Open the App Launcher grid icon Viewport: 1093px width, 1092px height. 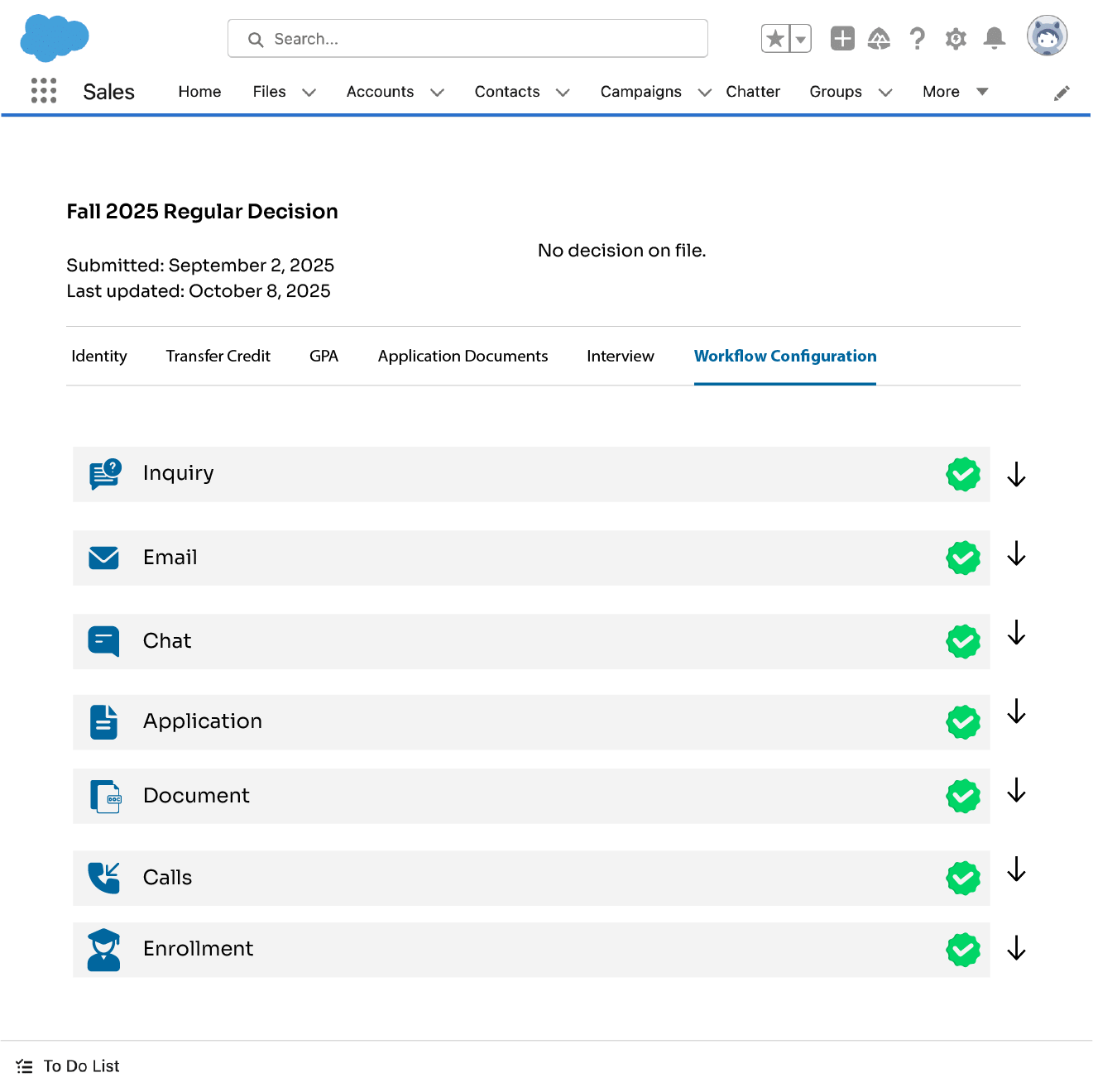tap(44, 91)
